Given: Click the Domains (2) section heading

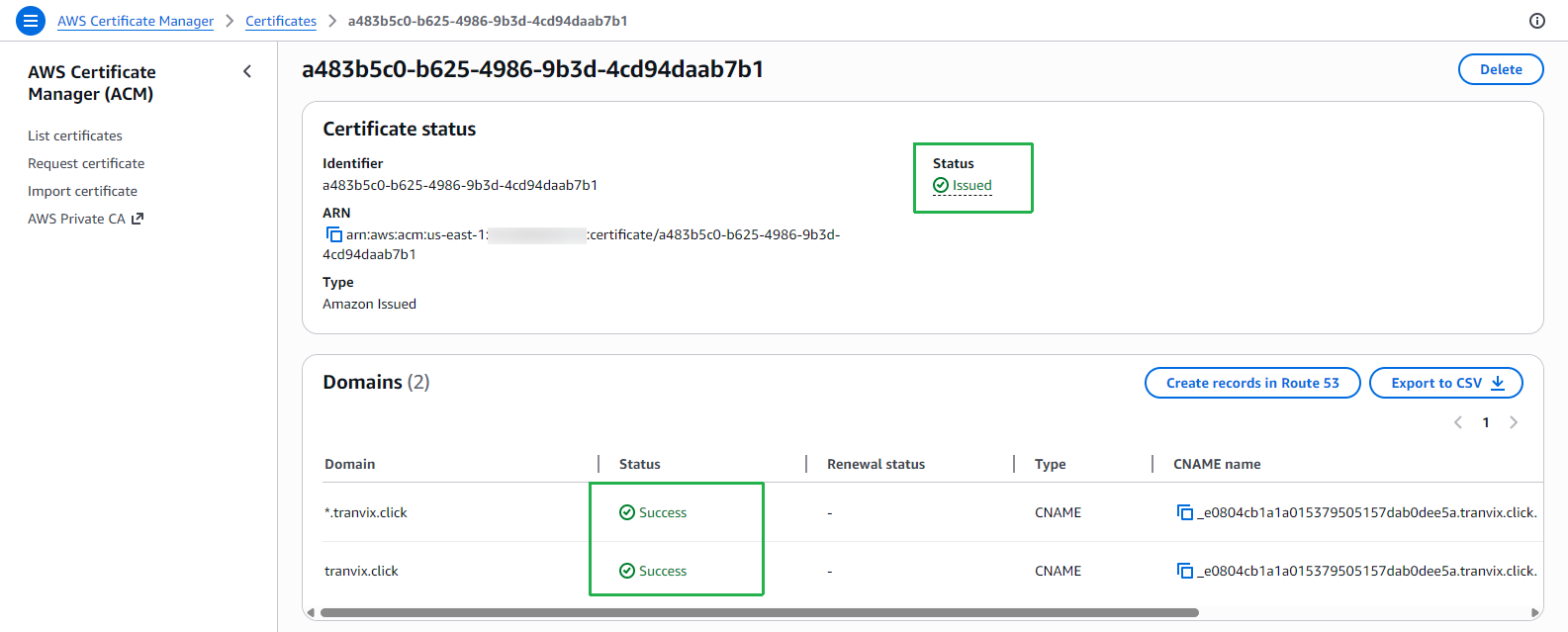Looking at the screenshot, I should [x=376, y=382].
